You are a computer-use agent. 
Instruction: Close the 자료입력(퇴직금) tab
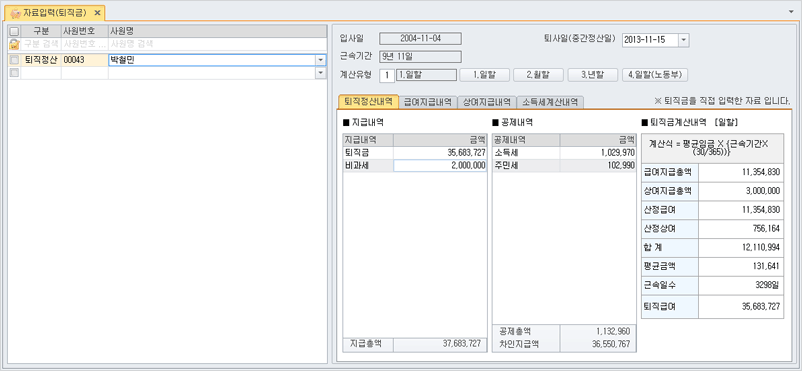[x=97, y=12]
